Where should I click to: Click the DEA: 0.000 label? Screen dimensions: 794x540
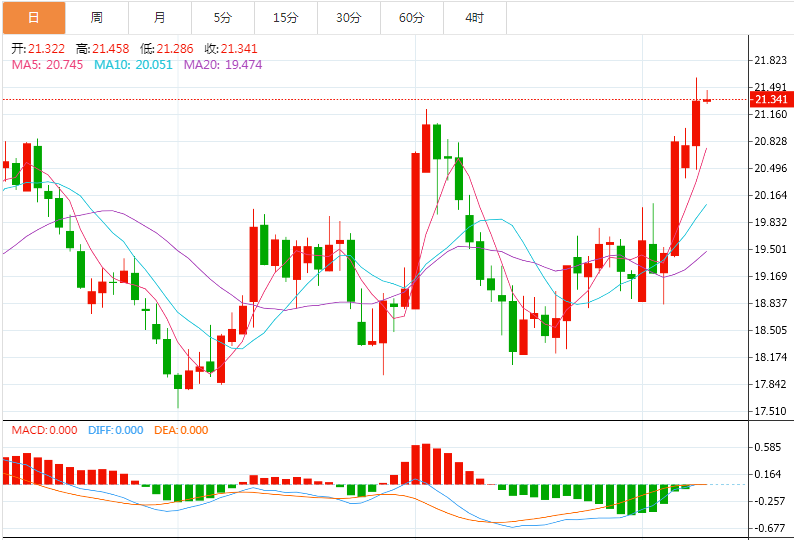pyautogui.click(x=181, y=430)
